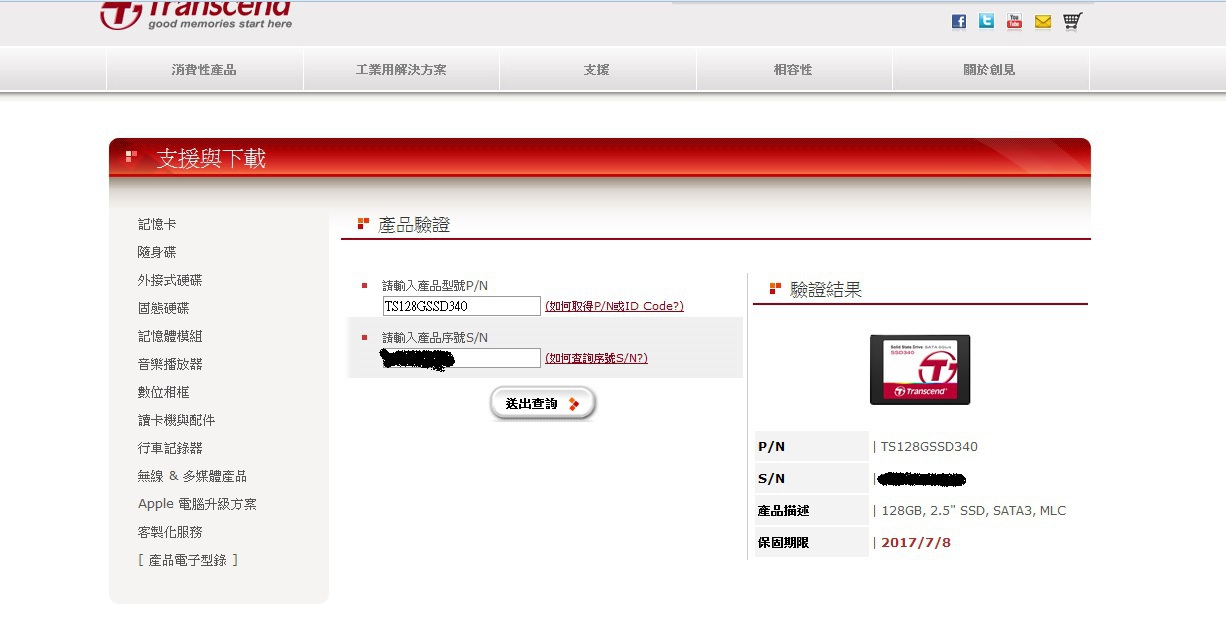Select 數位相框 in the sidebar
Screen dimensions: 1226x621
pyautogui.click(x=164, y=392)
